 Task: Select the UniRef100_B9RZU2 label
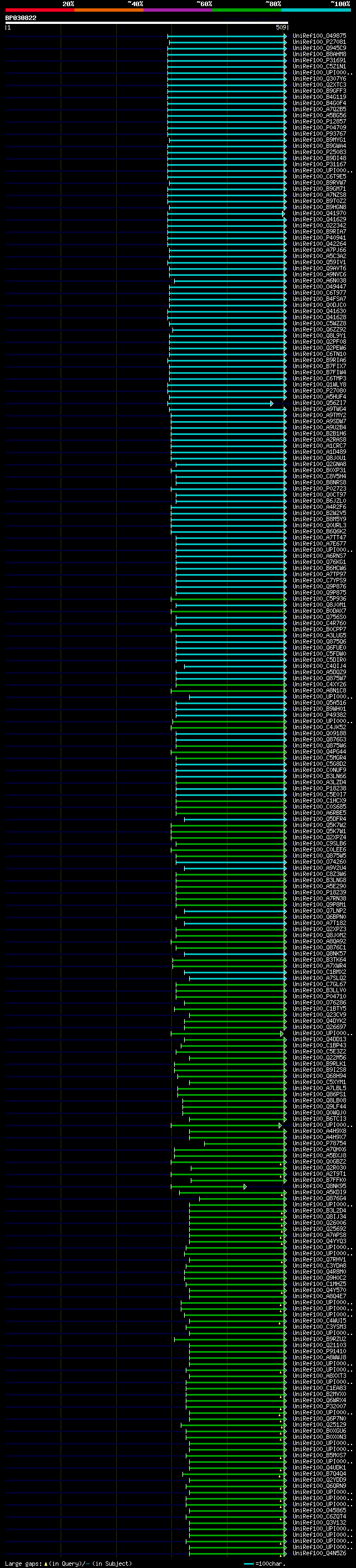319,1340
